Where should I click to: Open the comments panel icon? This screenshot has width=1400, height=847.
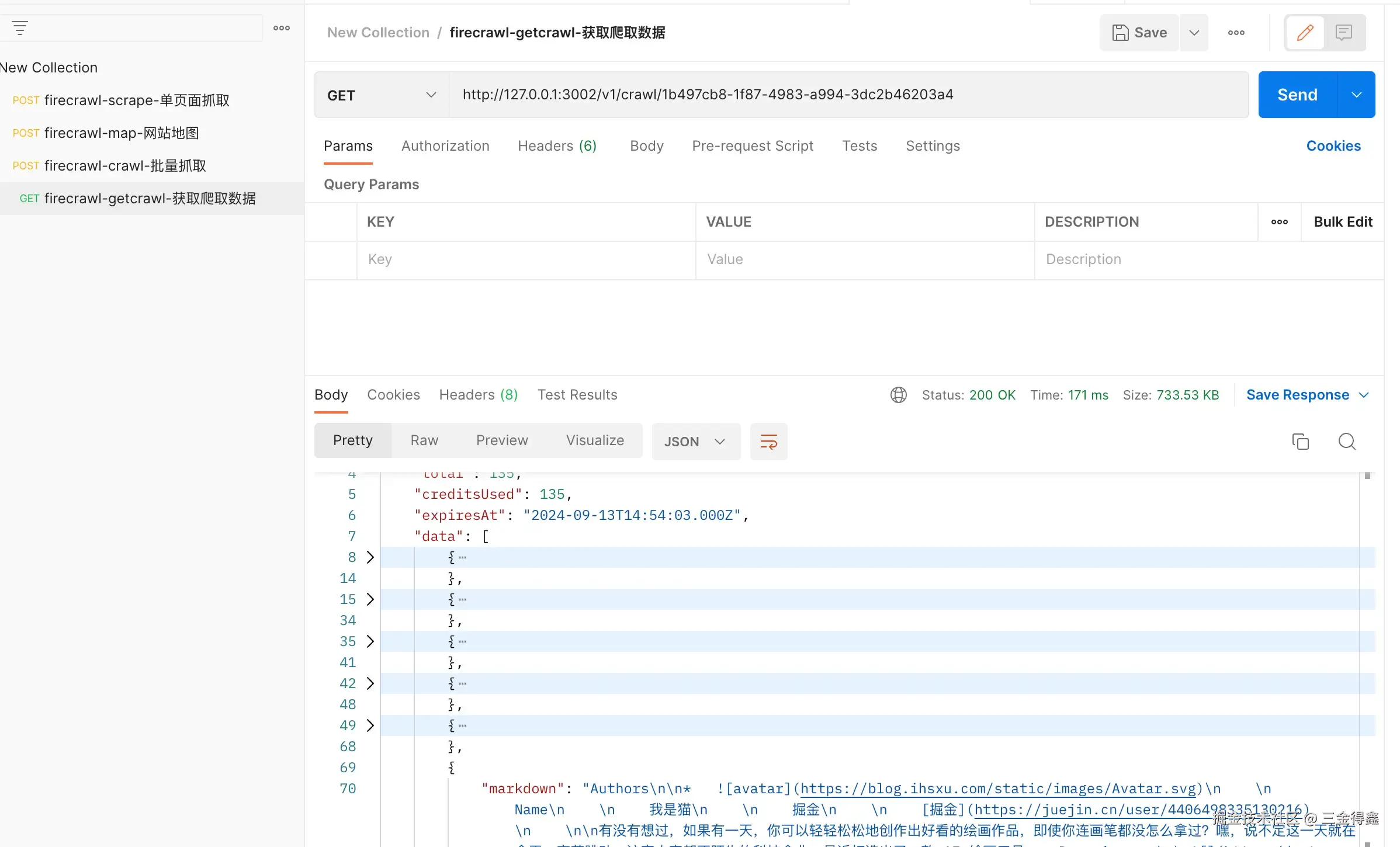point(1344,33)
